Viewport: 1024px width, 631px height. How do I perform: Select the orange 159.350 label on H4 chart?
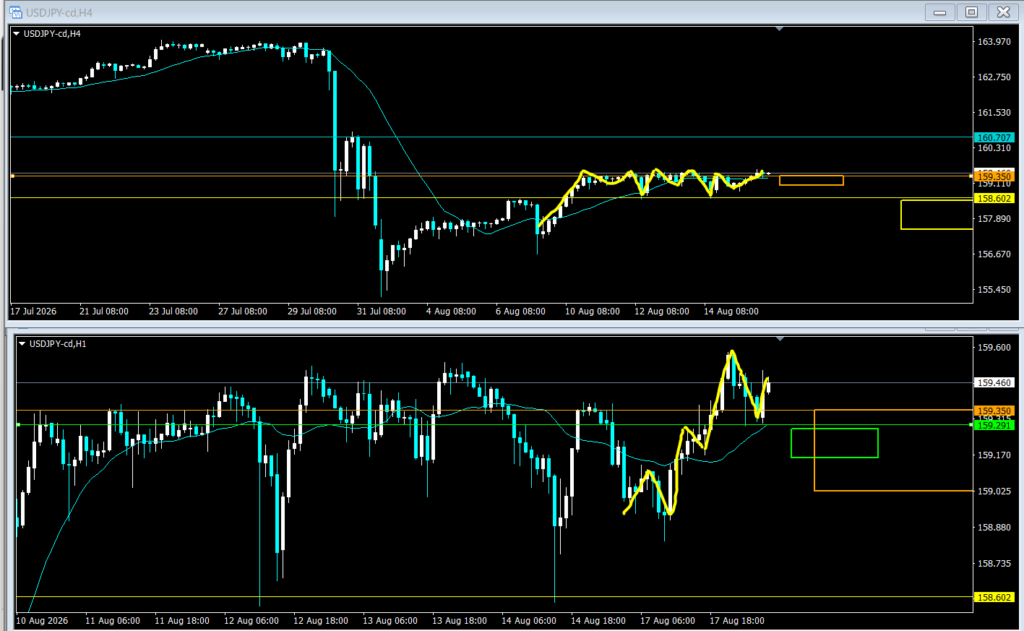point(994,176)
